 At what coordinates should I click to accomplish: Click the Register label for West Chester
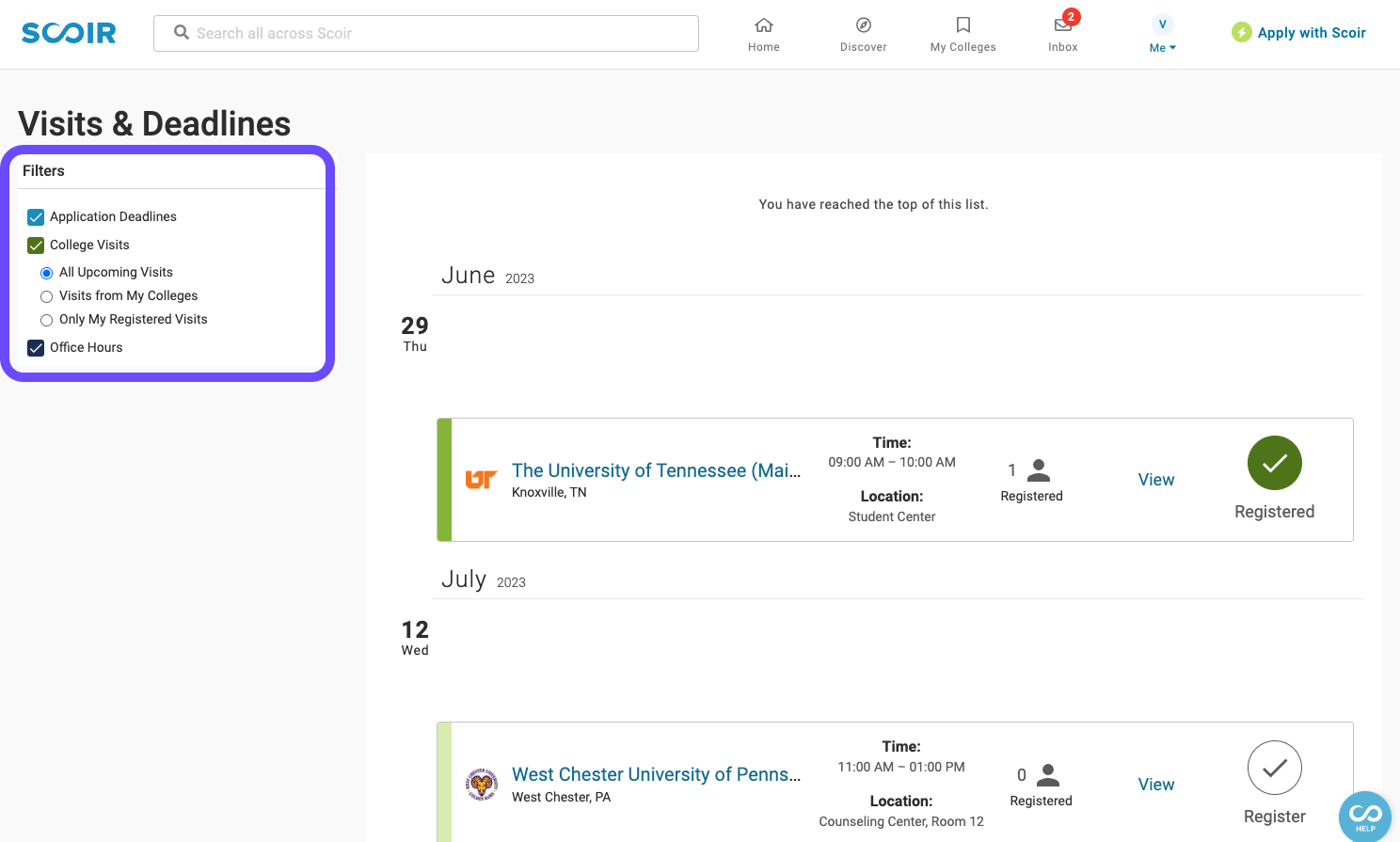1275,817
